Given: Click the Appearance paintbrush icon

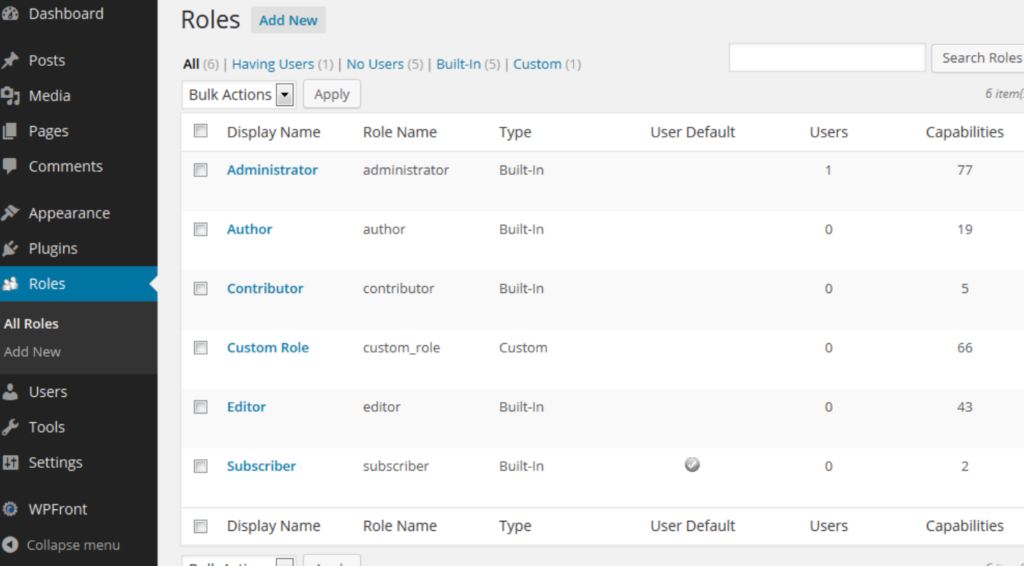Looking at the screenshot, I should click(11, 213).
